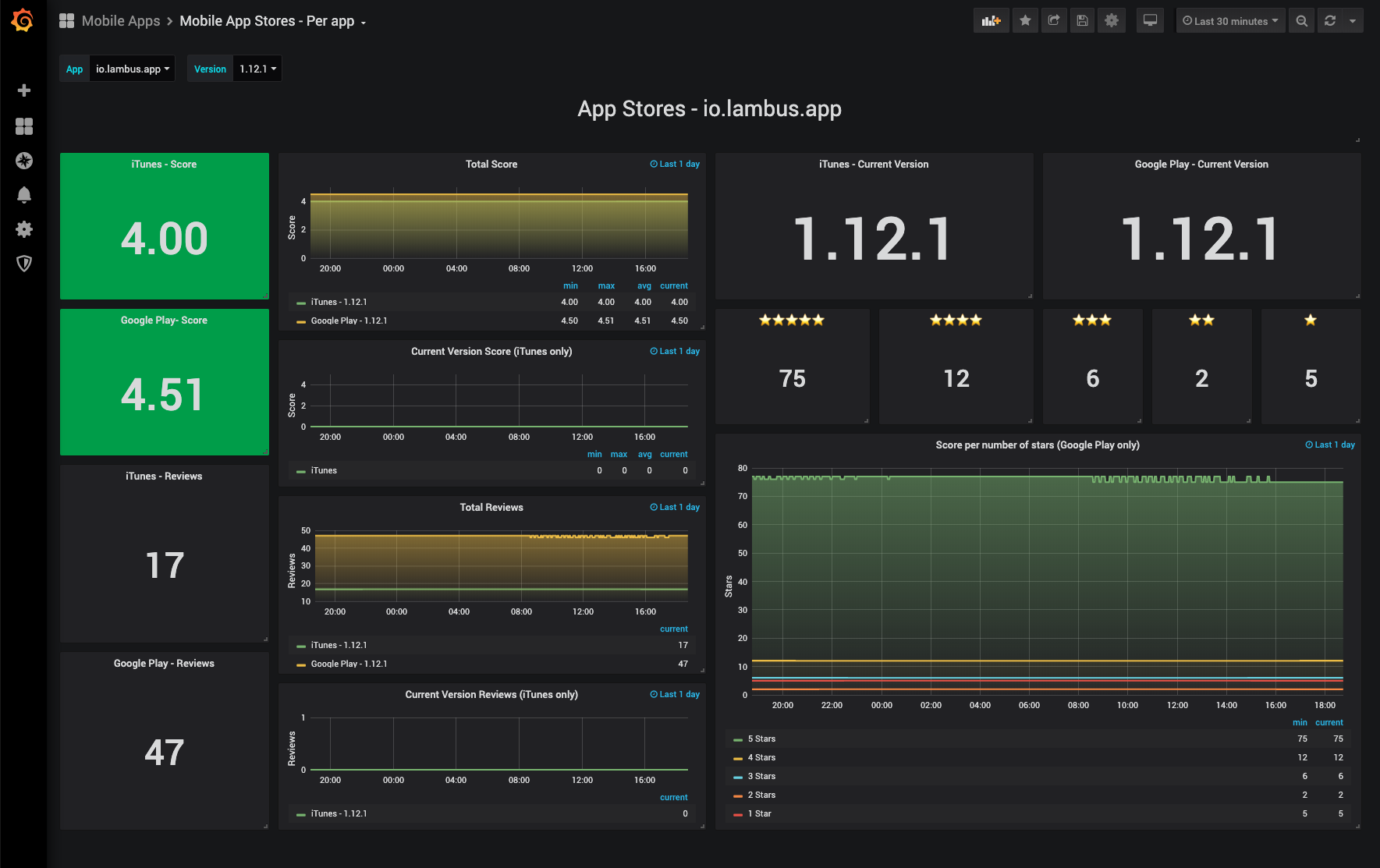Viewport: 1380px width, 868px height.
Task: Toggle the 5 Stars series in legend
Action: (761, 739)
